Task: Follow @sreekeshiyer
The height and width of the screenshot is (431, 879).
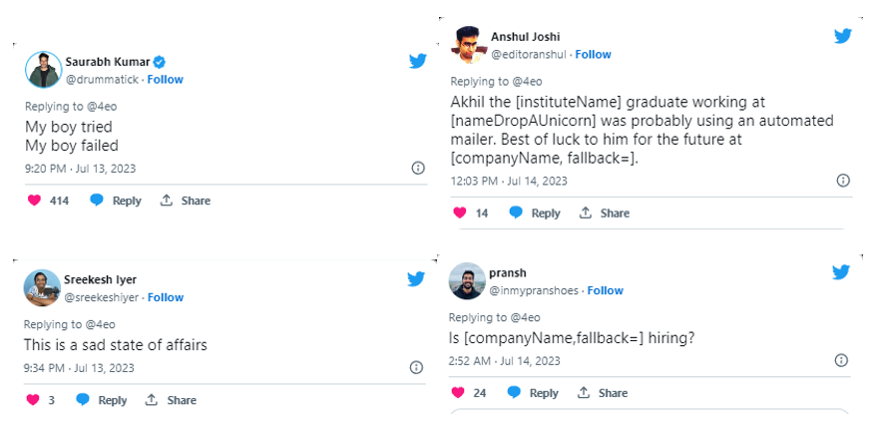Action: [166, 297]
